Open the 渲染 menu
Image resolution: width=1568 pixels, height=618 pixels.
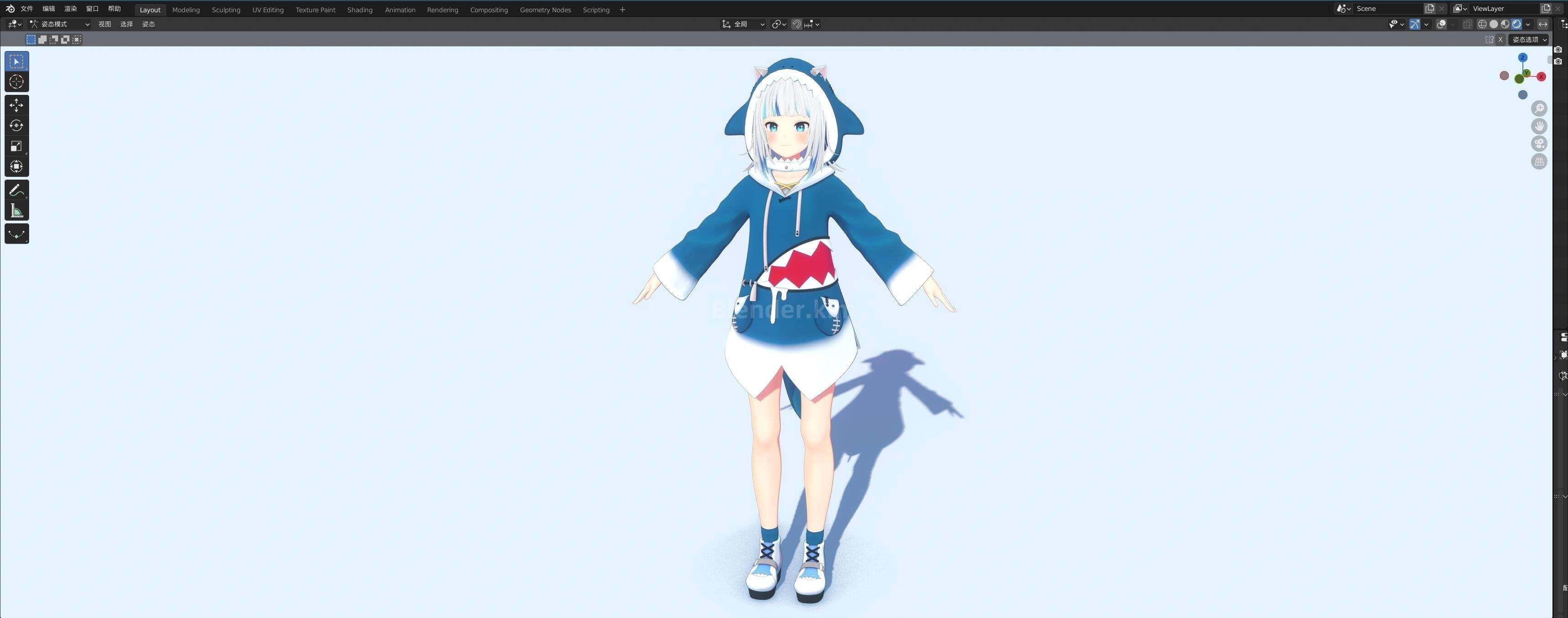71,9
